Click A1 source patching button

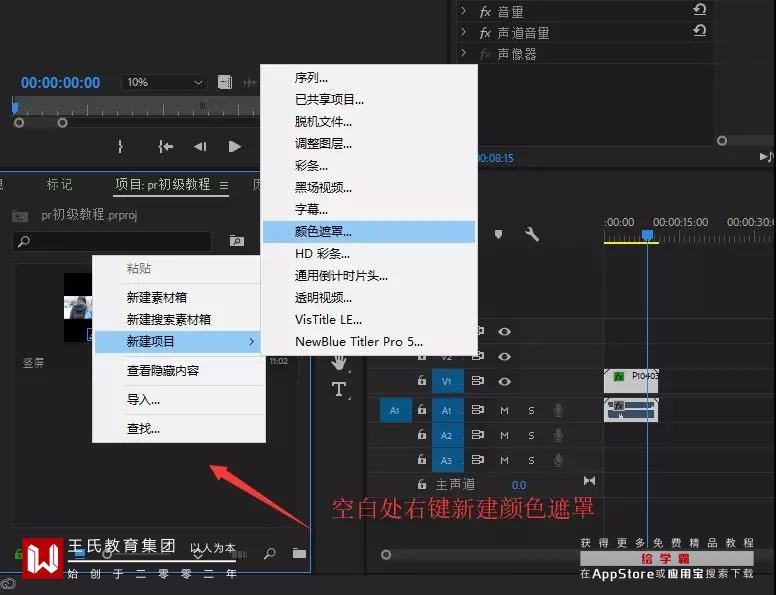[x=395, y=410]
